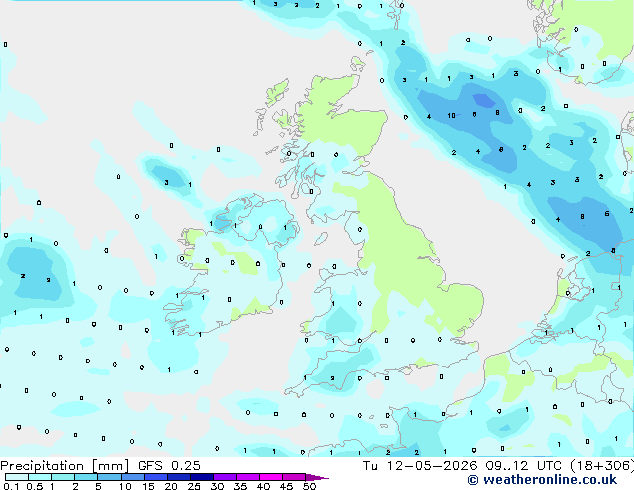The height and width of the screenshot is (490, 634).
Task: Click the '0.1' legend scale label
Action: pyautogui.click(x=11, y=486)
